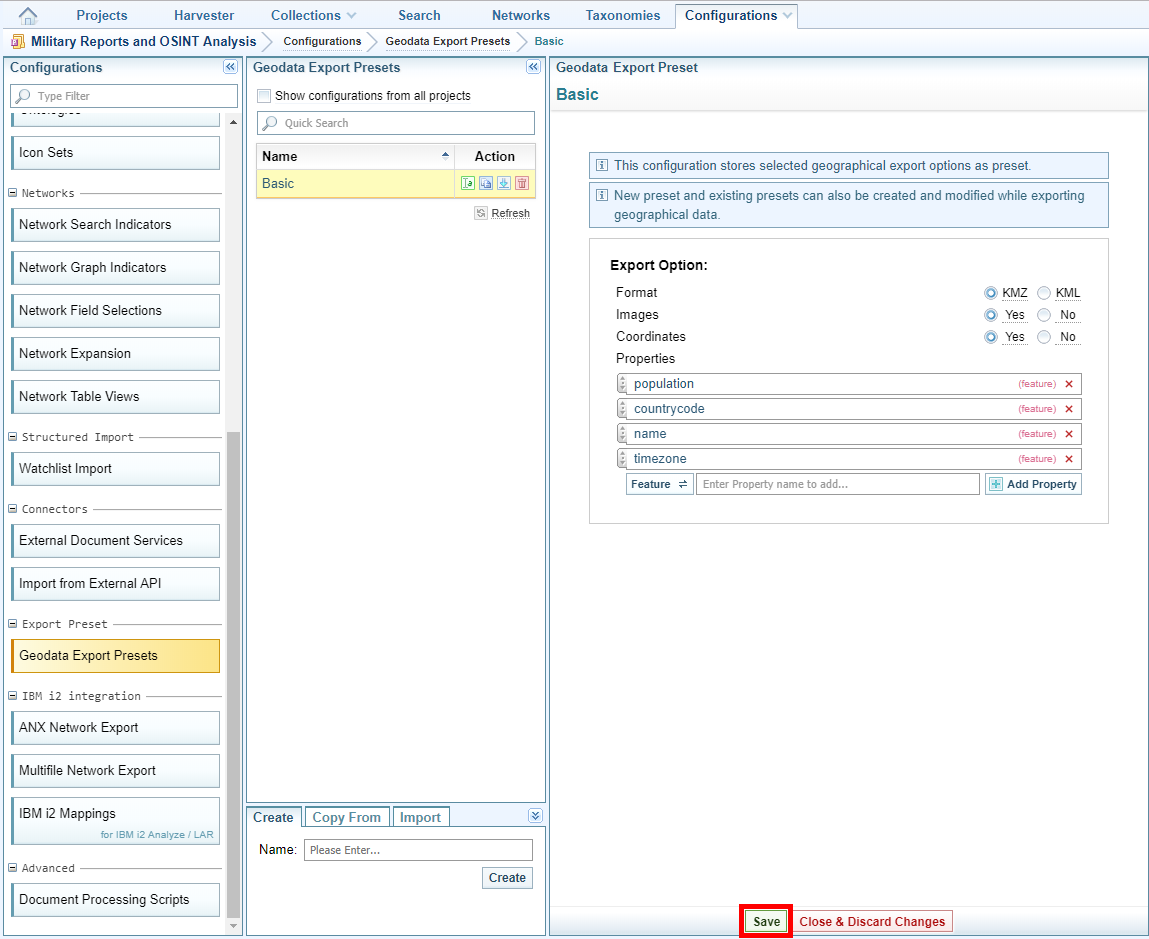
Task: Click the home icon in top navigation
Action: pyautogui.click(x=29, y=16)
